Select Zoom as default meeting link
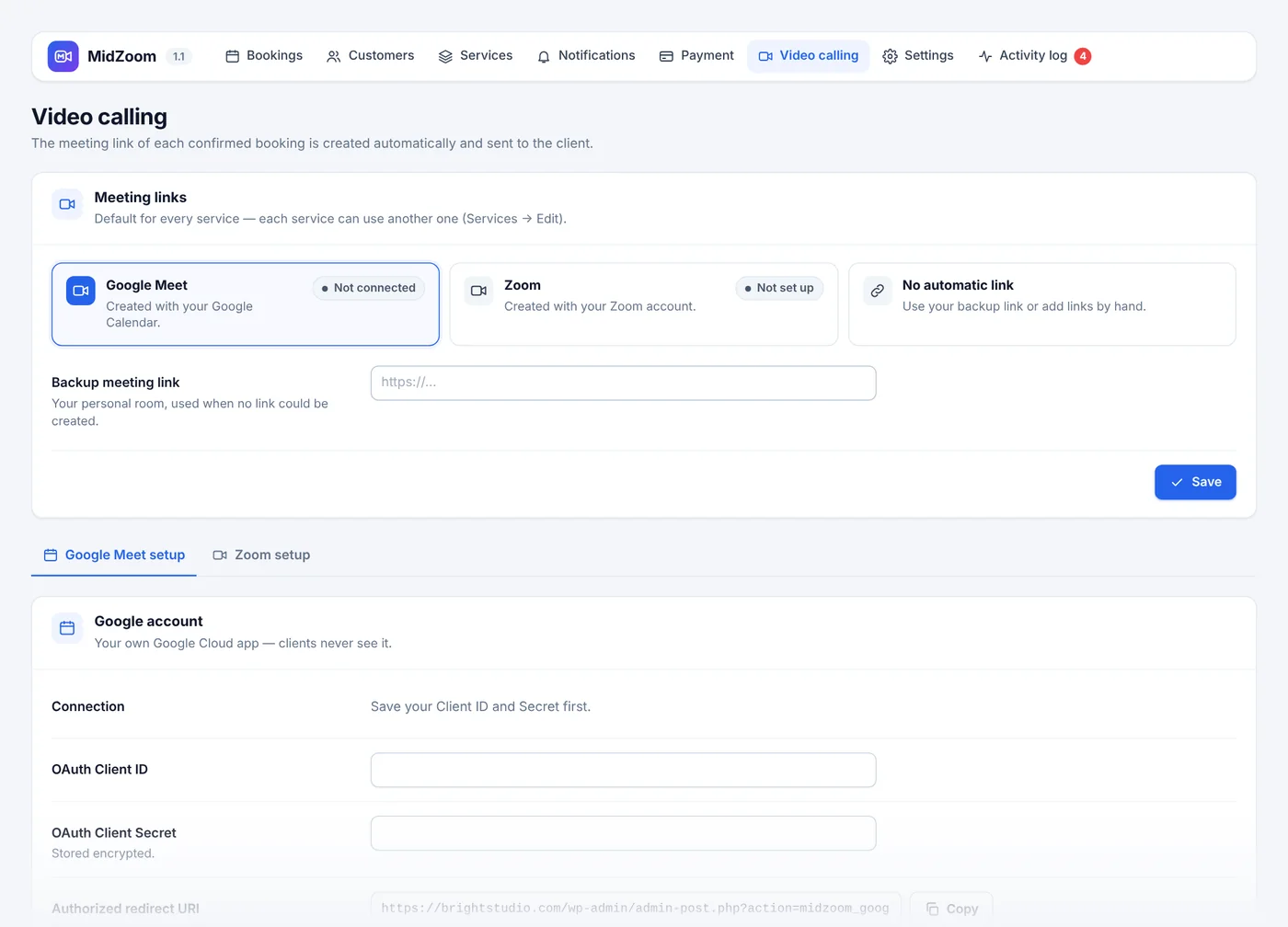The image size is (1288, 927). point(644,304)
